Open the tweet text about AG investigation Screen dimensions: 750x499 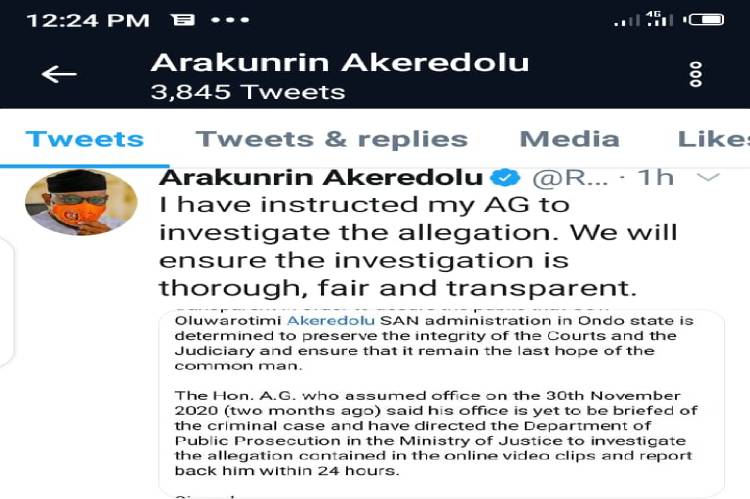[418, 246]
